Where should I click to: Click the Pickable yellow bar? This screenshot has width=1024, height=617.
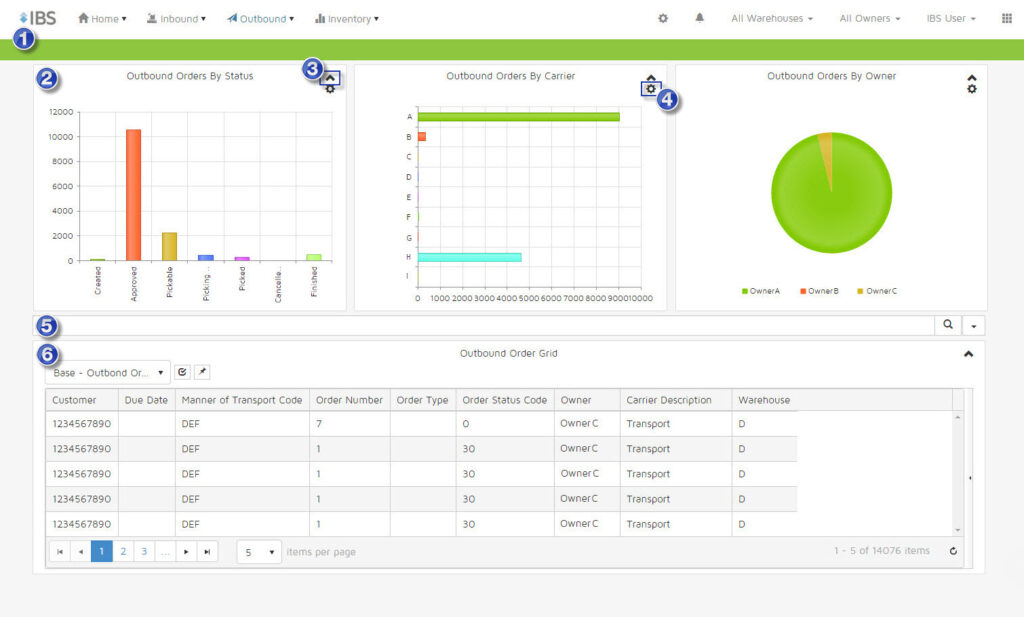pos(169,246)
